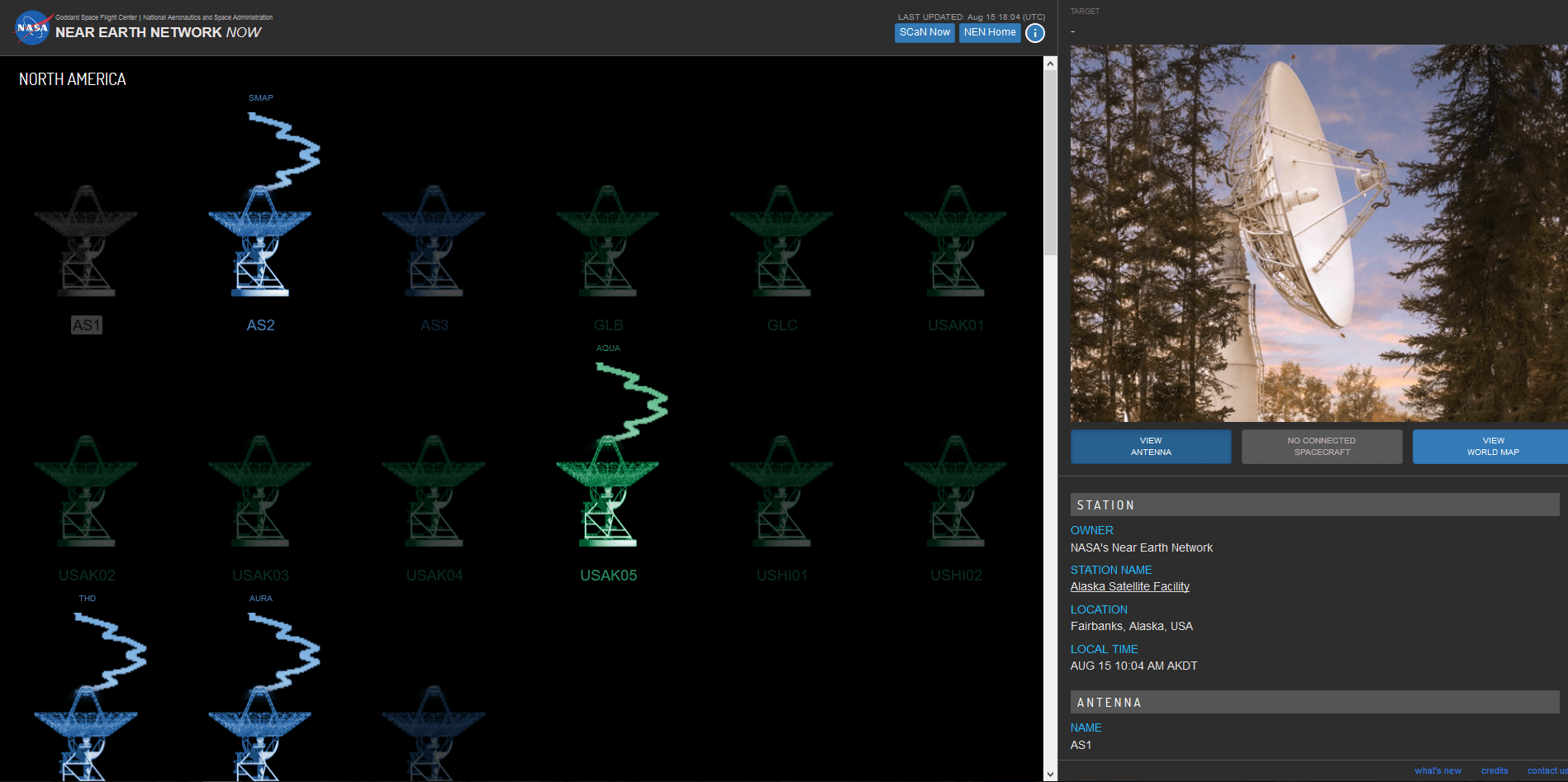Click the NASA logo in header
1568x782 pixels.
(33, 27)
